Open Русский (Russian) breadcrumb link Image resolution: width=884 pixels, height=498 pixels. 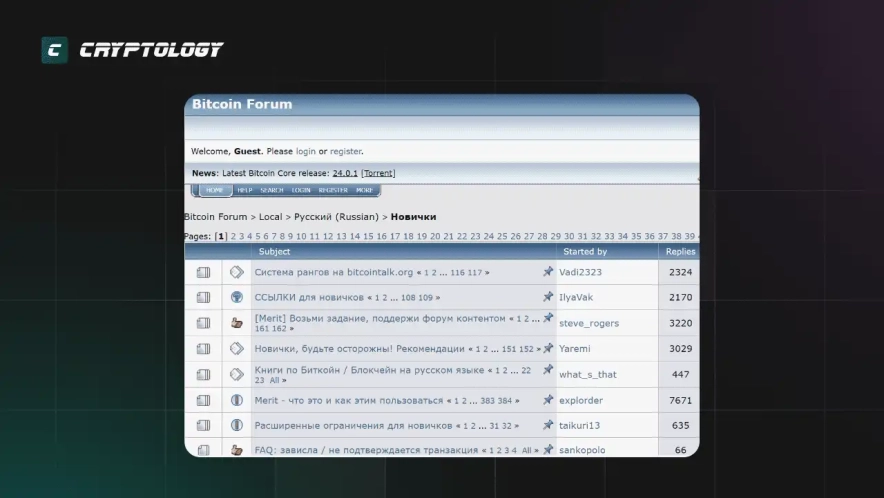click(x=336, y=217)
